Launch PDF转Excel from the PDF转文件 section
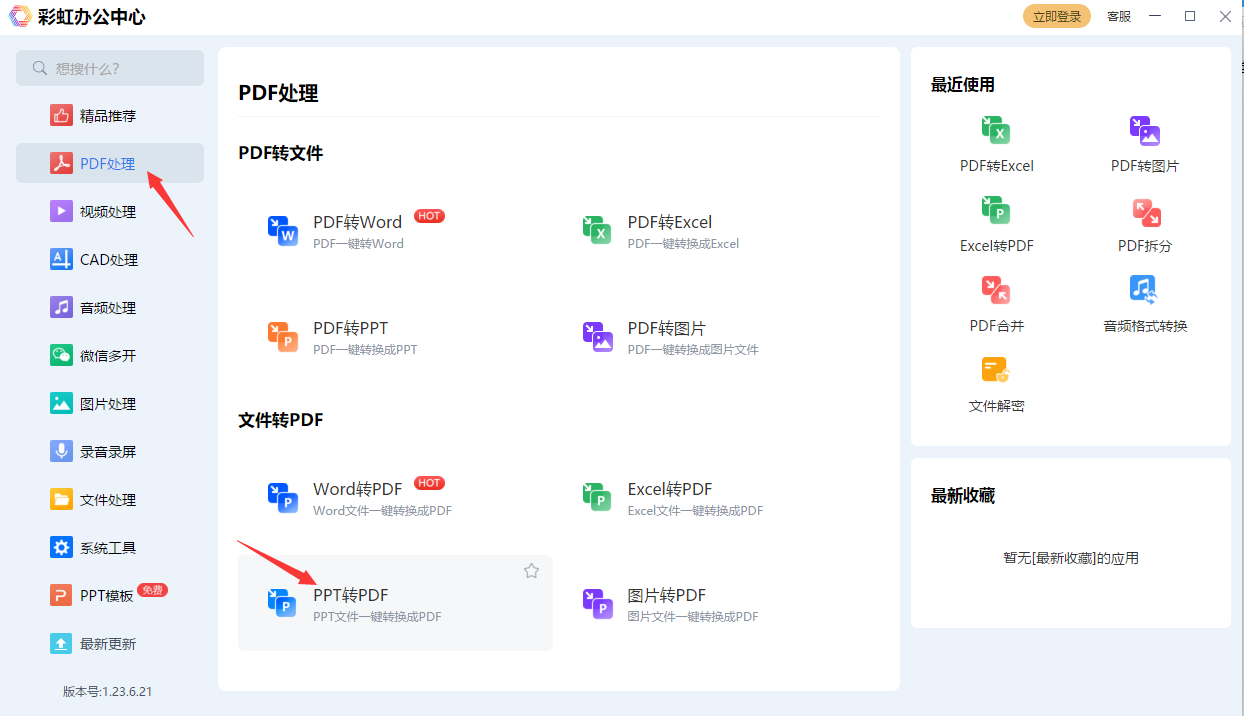1244x716 pixels. click(x=597, y=230)
